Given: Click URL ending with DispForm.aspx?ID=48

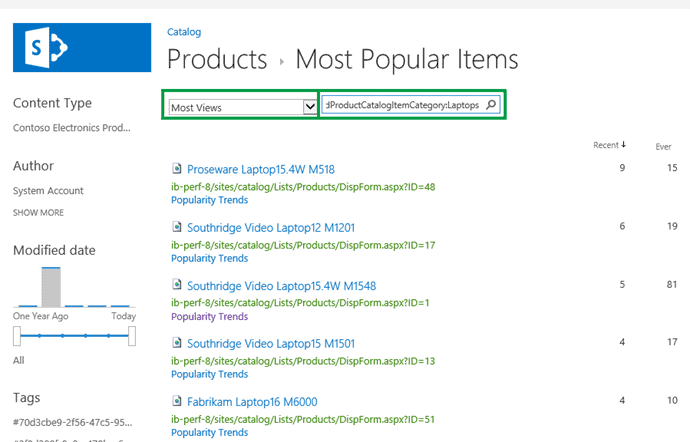Looking at the screenshot, I should click(303, 187).
